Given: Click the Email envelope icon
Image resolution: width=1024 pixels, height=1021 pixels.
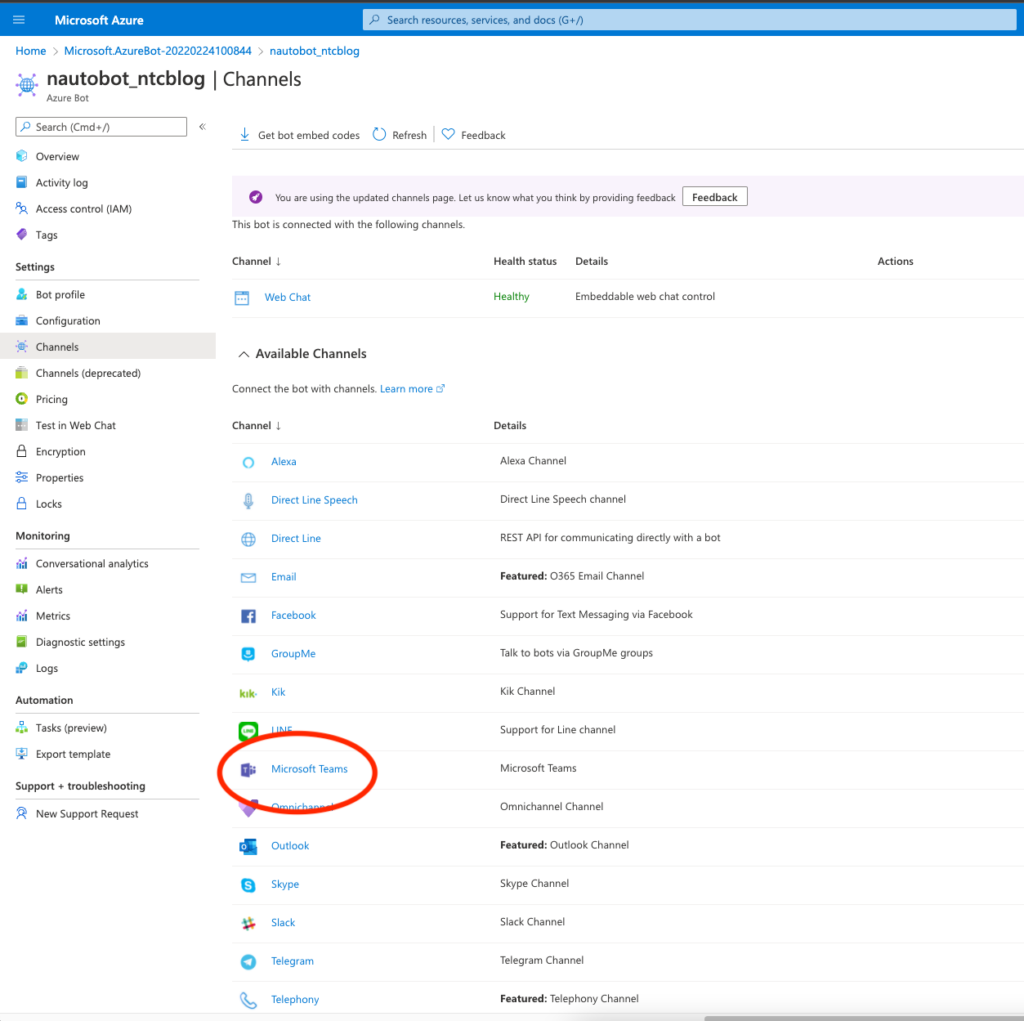Looking at the screenshot, I should [x=248, y=577].
